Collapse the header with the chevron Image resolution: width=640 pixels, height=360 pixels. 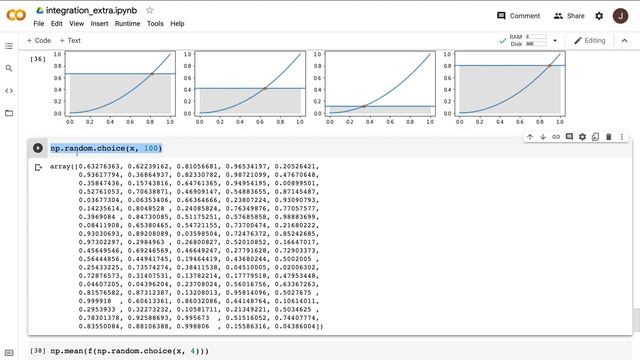pos(624,40)
